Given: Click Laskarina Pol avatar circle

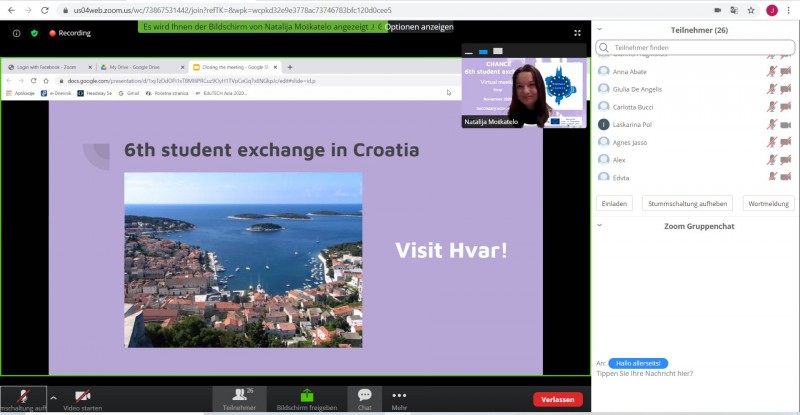Looking at the screenshot, I should [604, 125].
